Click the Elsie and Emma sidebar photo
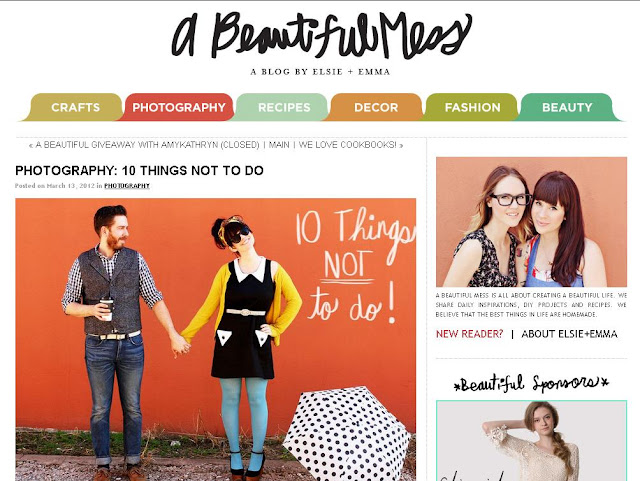 pyautogui.click(x=531, y=222)
